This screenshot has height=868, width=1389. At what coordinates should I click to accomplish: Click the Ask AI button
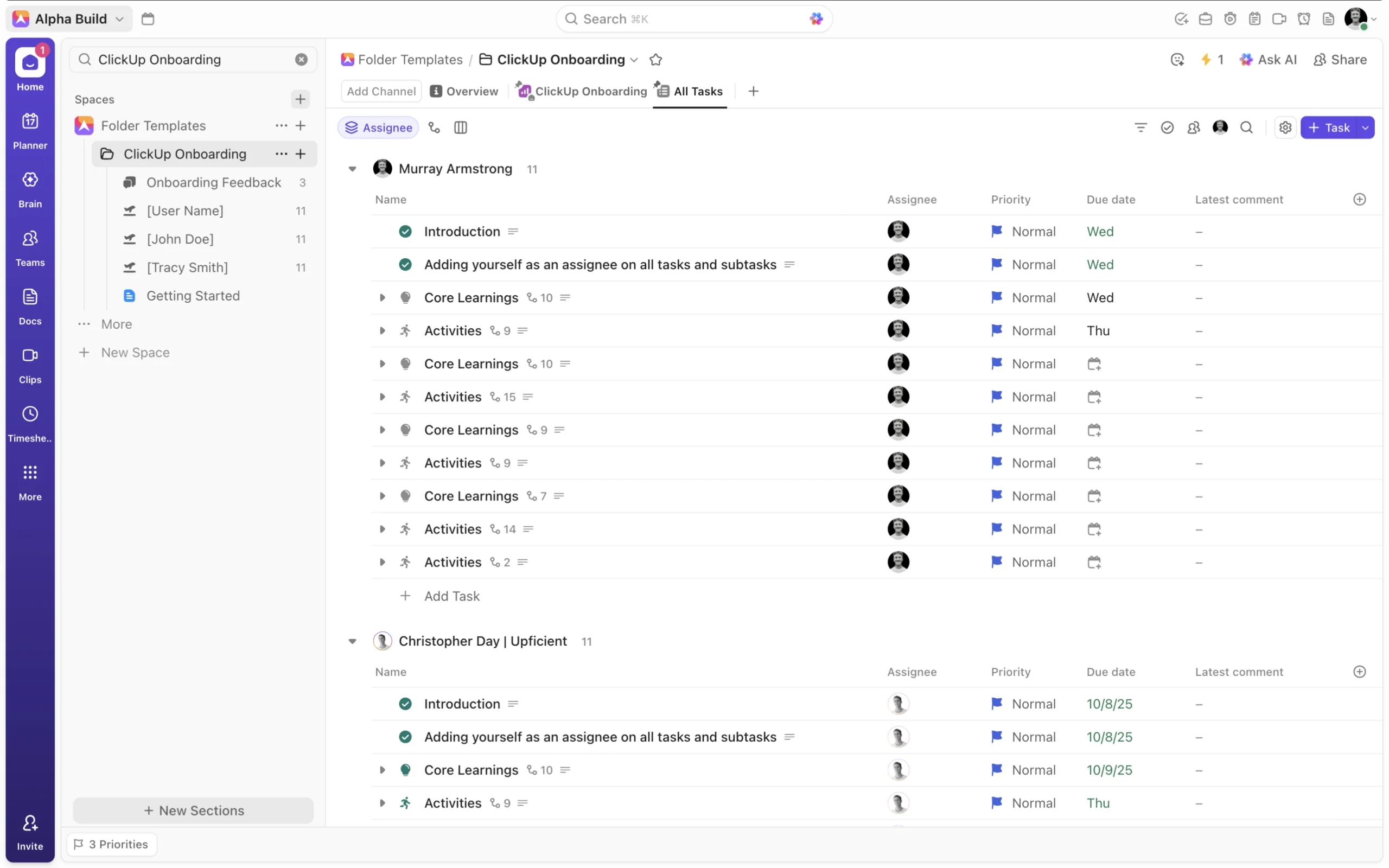(1267, 60)
